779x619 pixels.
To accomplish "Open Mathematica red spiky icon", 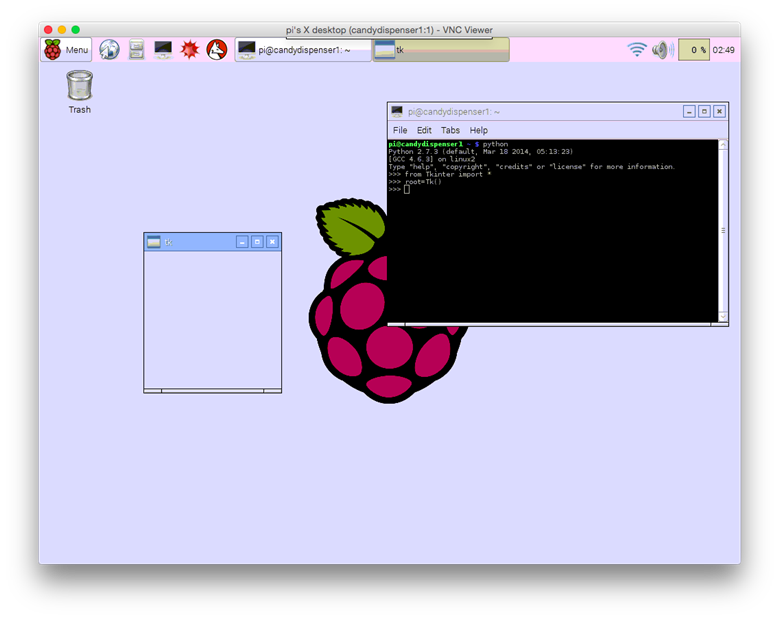I will pyautogui.click(x=190, y=50).
